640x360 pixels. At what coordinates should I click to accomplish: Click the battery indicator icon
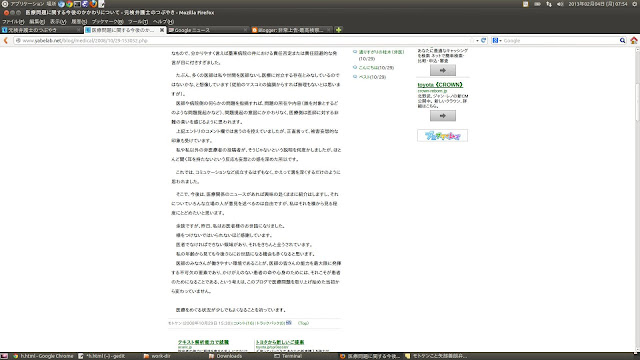point(537,4)
